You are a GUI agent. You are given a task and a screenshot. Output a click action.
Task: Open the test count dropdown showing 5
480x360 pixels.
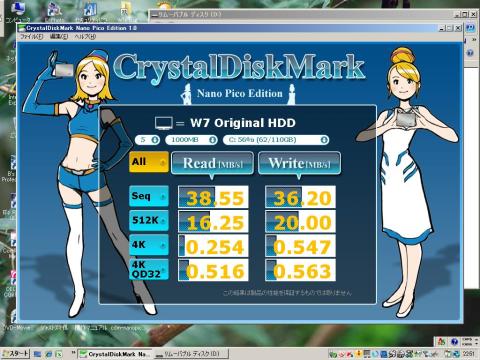tap(147, 140)
